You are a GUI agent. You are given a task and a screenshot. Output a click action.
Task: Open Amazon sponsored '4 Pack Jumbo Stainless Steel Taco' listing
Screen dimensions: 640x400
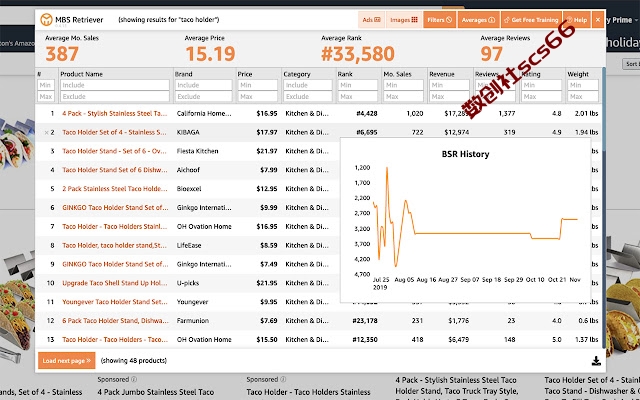pos(156,392)
